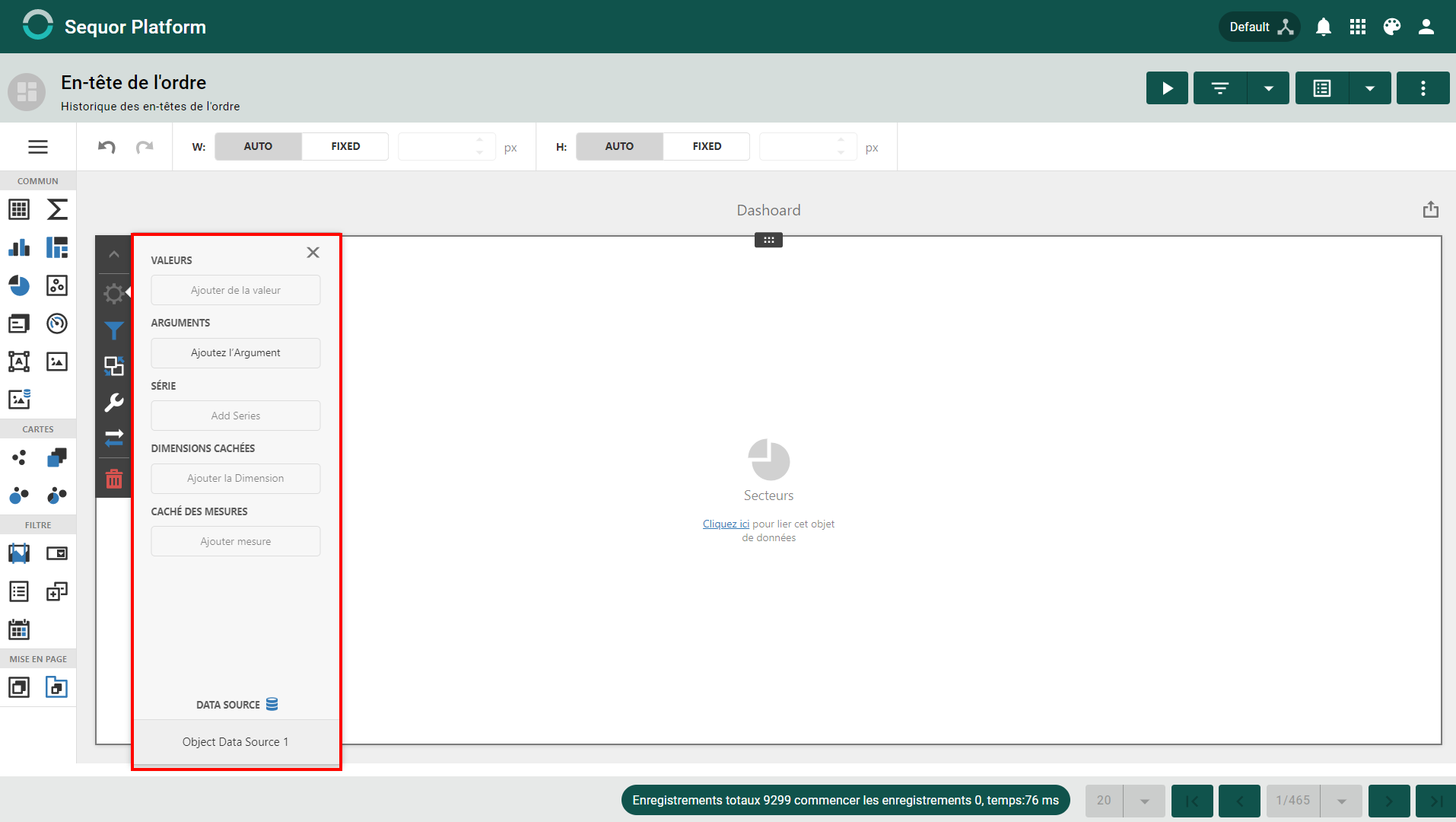This screenshot has height=822, width=1456.
Task: Add a Gauge item to dashboard
Action: (57, 323)
